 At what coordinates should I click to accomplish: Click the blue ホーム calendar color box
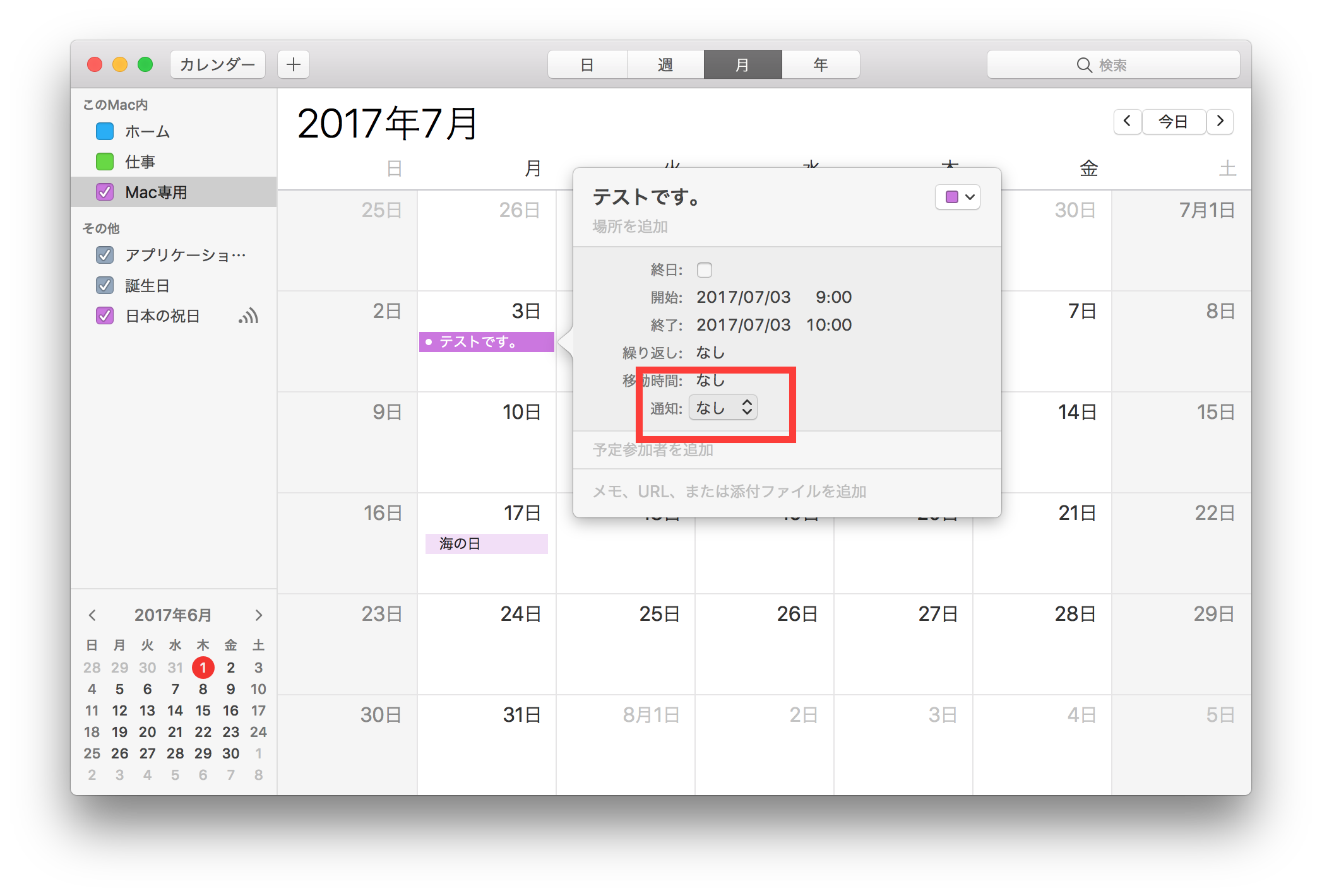tap(105, 131)
